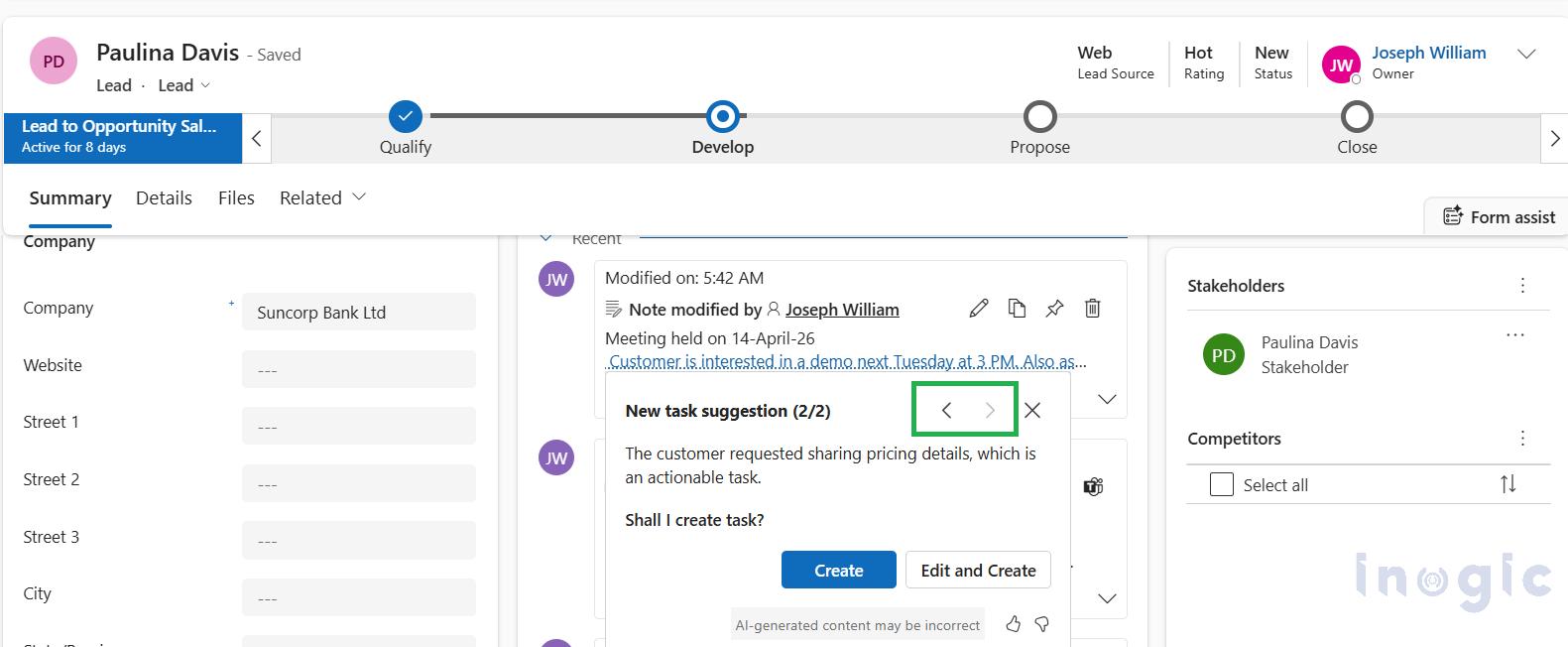Close the New task suggestion popup
1568x647 pixels.
[1032, 410]
